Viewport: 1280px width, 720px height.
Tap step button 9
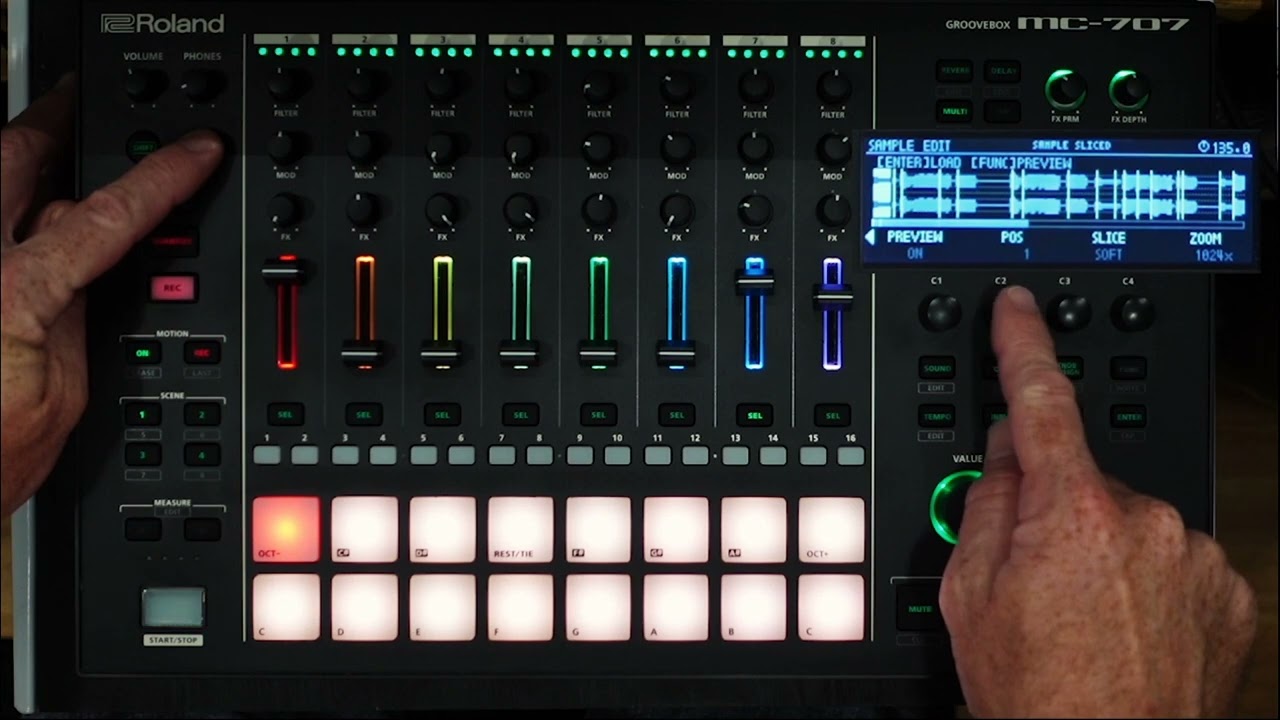point(579,455)
